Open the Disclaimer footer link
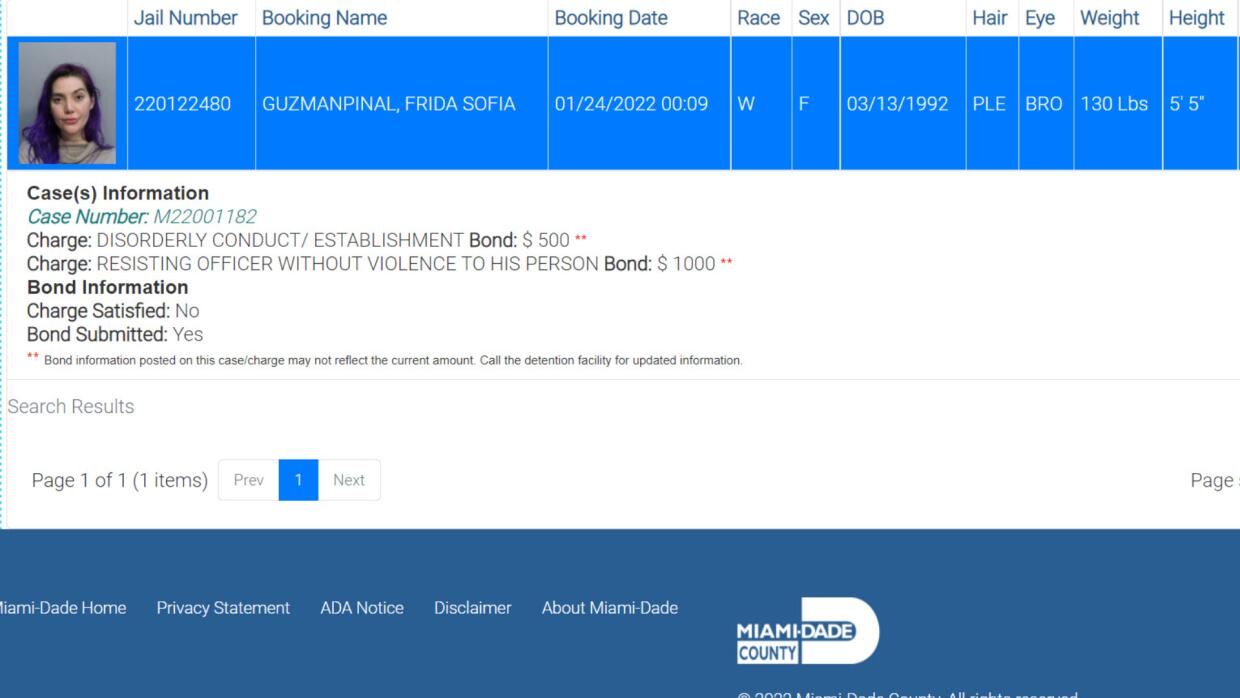1240x698 pixels. click(472, 608)
